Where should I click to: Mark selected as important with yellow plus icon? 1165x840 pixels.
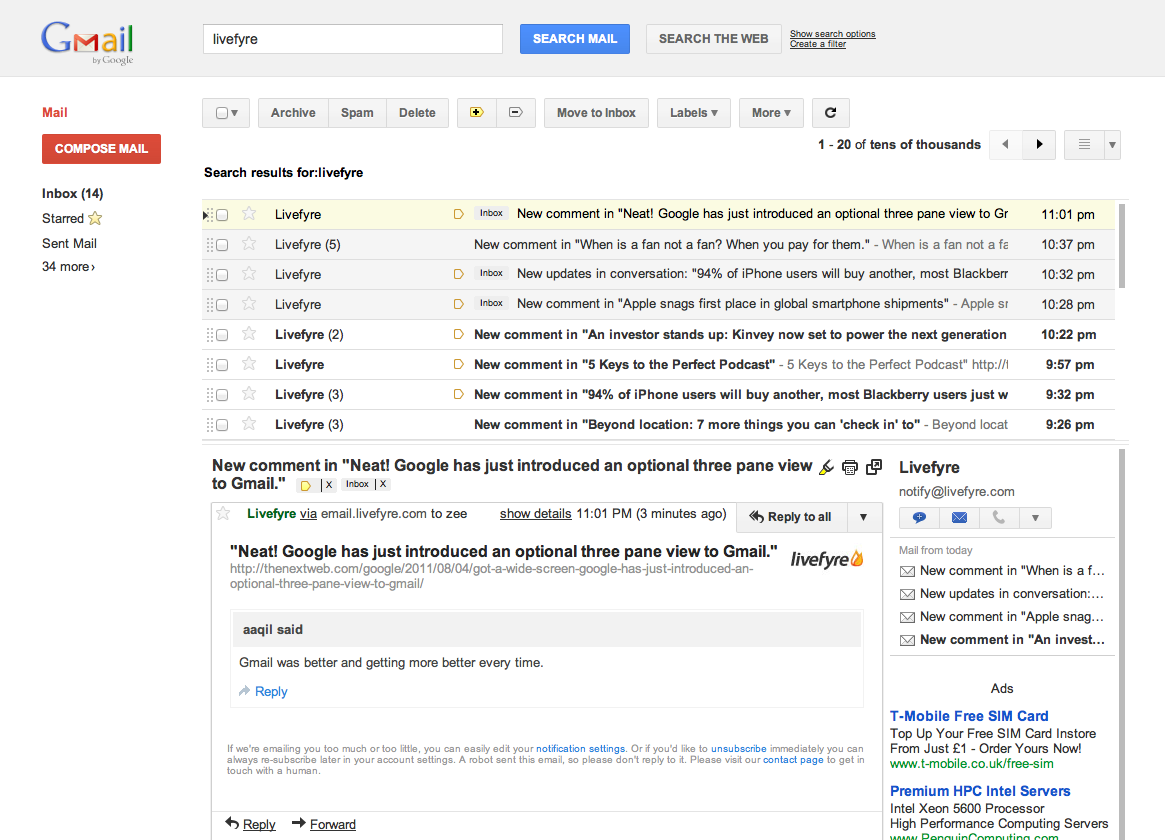[x=476, y=113]
